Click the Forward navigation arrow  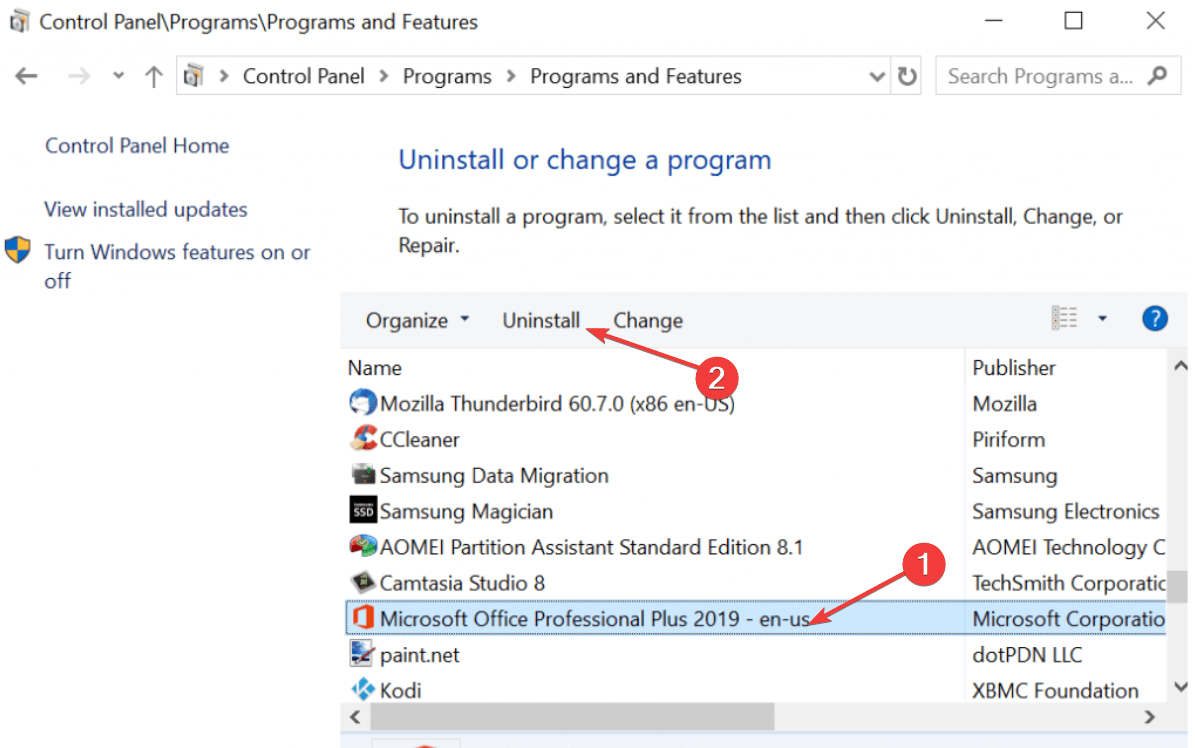pyautogui.click(x=78, y=76)
